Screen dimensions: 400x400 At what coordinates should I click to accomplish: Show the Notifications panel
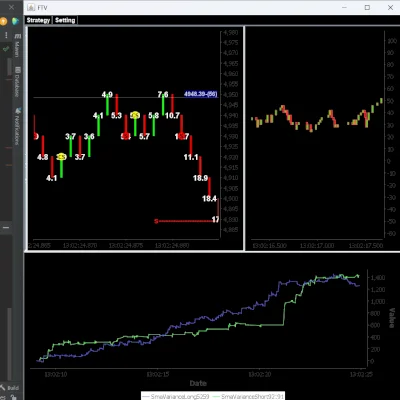coord(17,126)
